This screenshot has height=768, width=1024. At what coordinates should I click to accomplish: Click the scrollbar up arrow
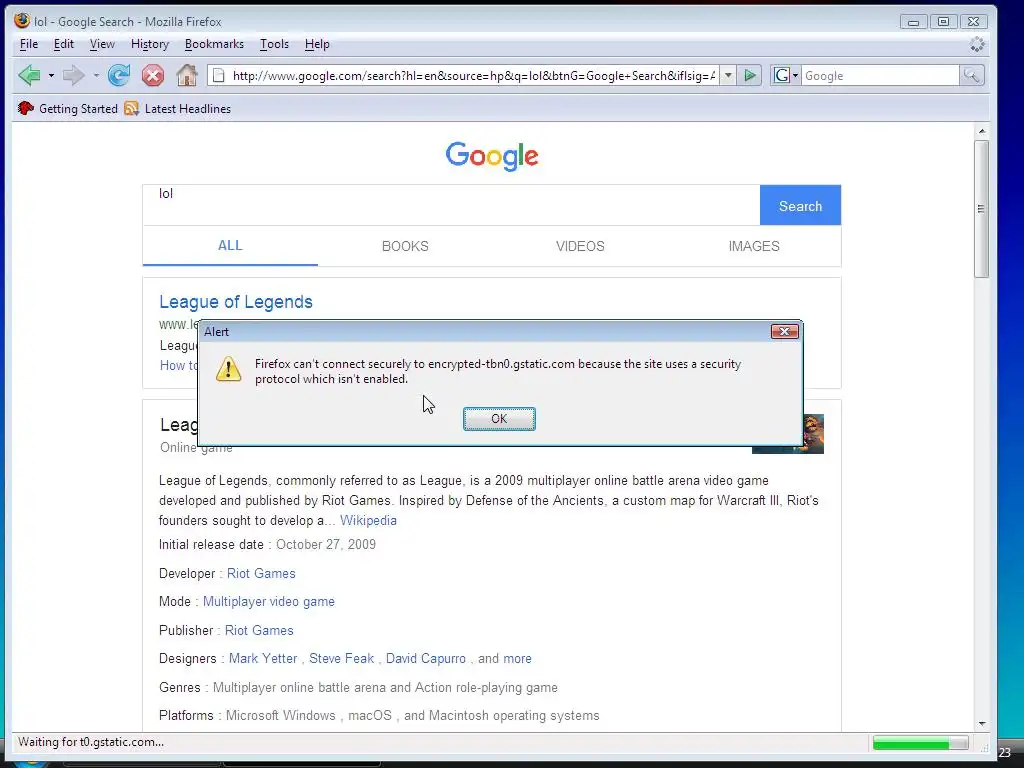981,131
